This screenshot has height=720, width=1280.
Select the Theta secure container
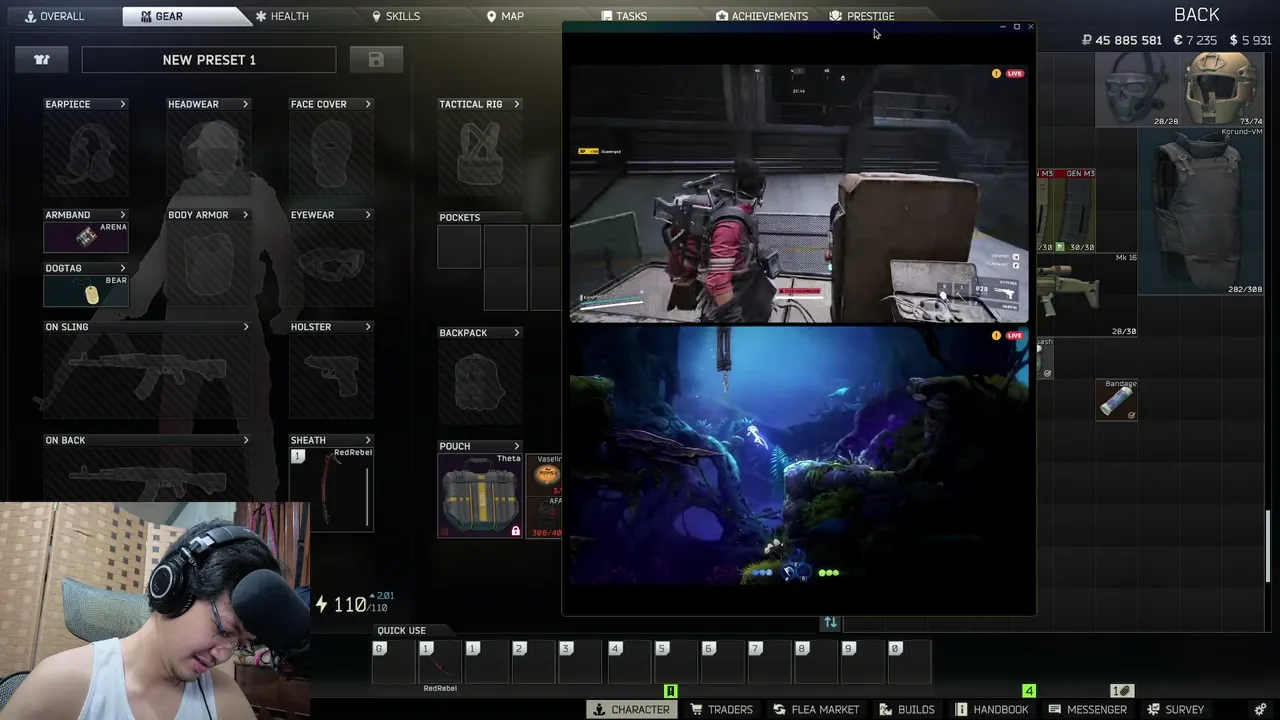(x=481, y=495)
